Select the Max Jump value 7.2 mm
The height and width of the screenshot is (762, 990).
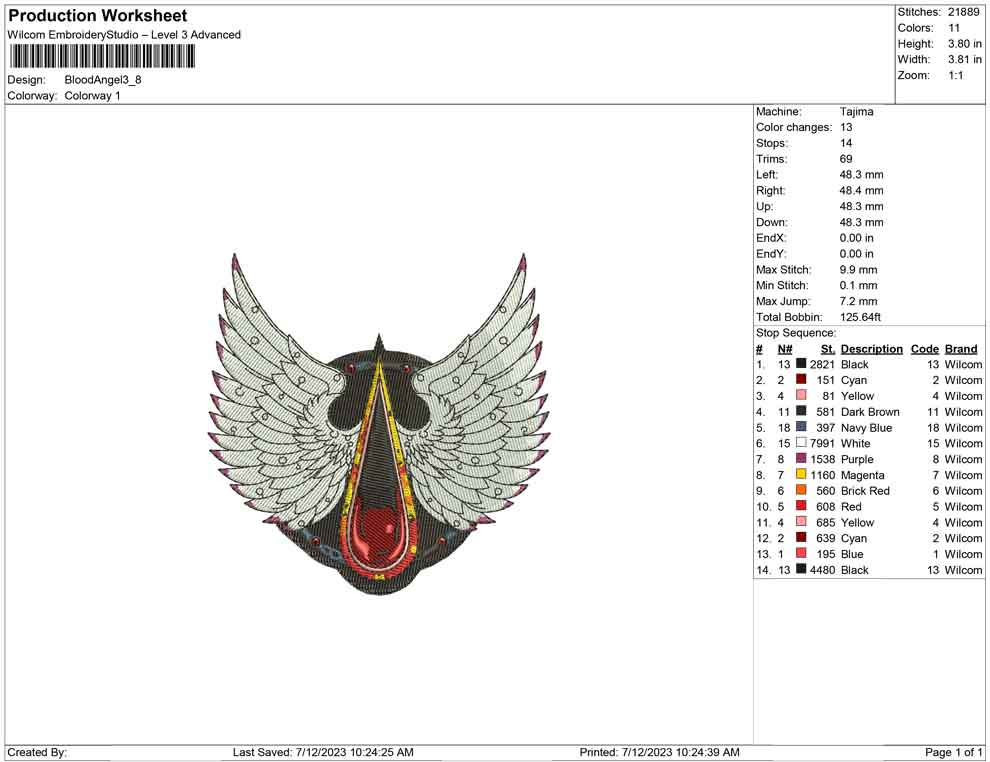(859, 301)
